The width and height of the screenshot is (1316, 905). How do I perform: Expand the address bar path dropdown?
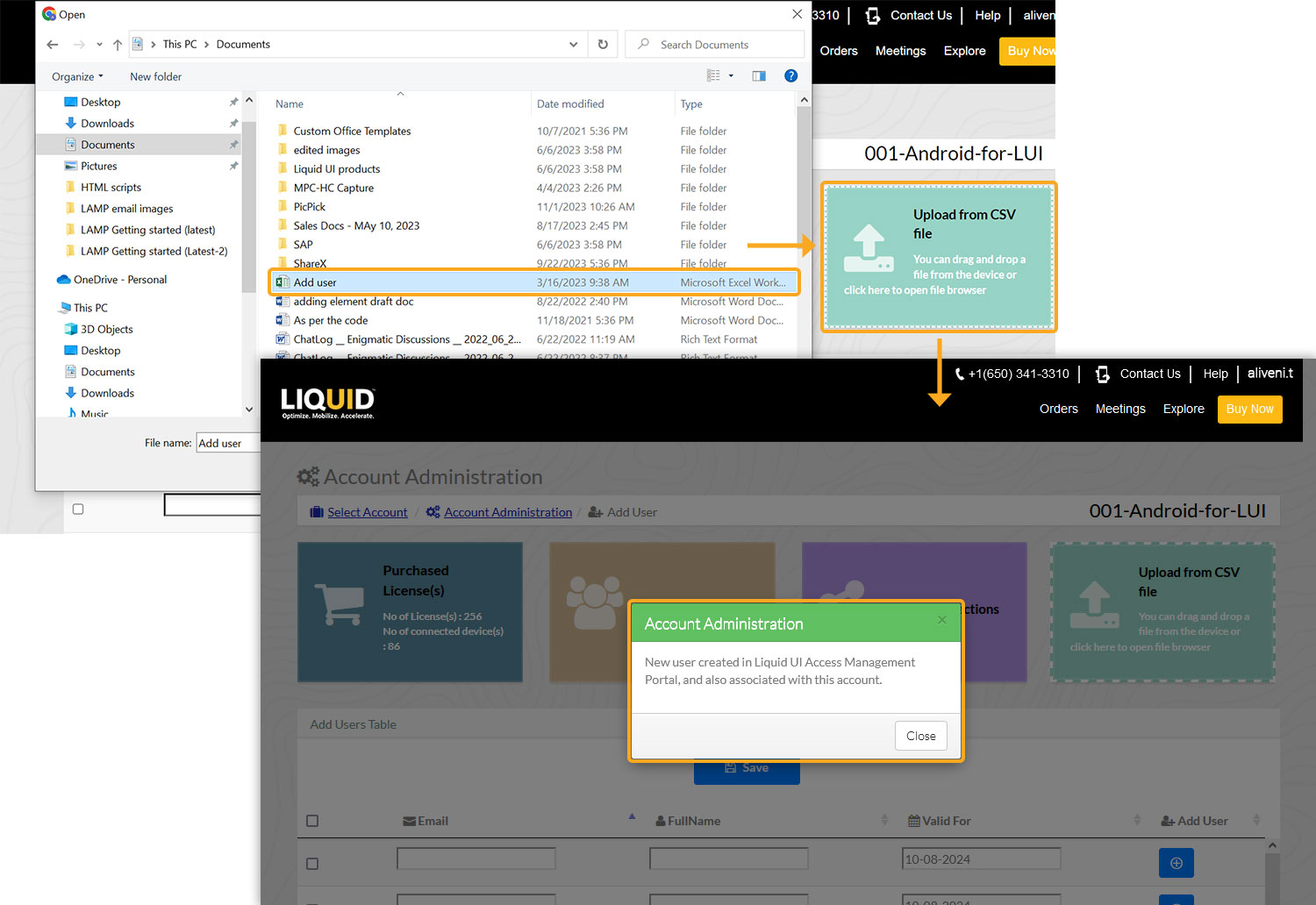(x=573, y=45)
